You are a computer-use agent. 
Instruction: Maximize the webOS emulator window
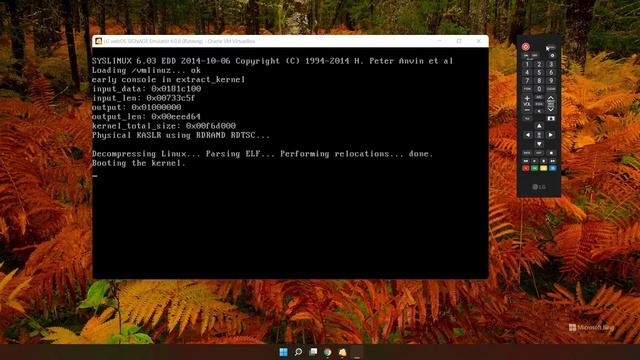coord(459,41)
